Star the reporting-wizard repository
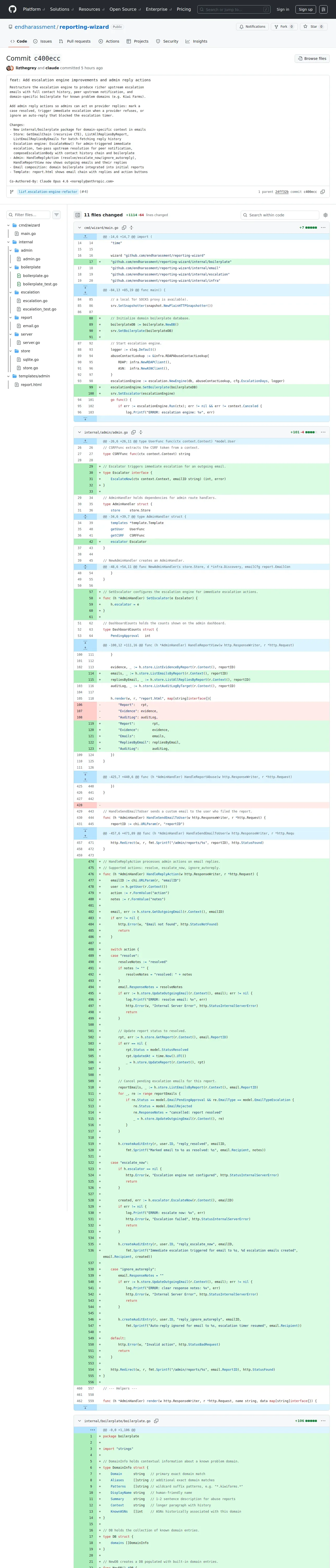The width and height of the screenshot is (336, 1568). (313, 27)
